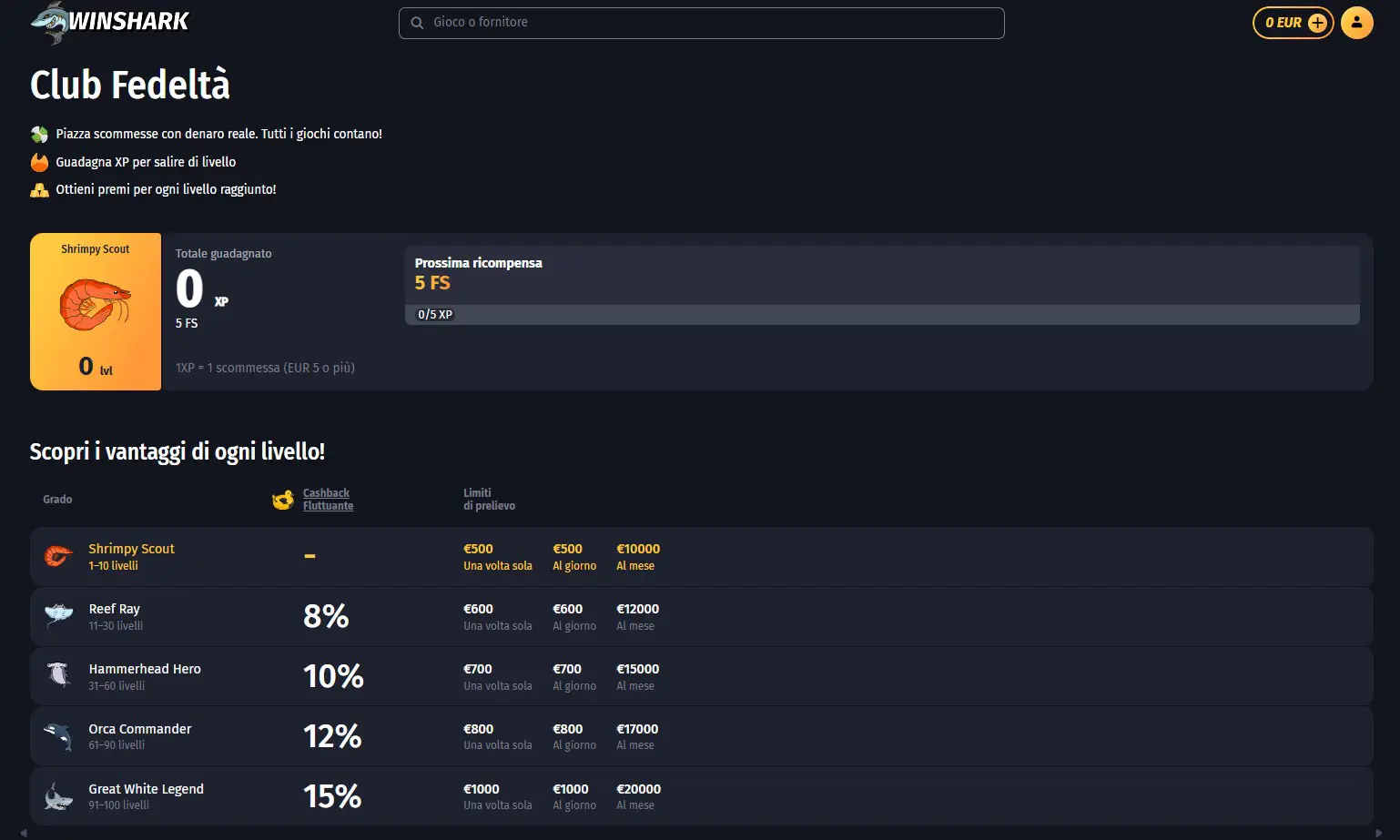Click the gold bars icon beside Ottieni premi
Viewport: 1400px width, 840px height.
point(39,190)
